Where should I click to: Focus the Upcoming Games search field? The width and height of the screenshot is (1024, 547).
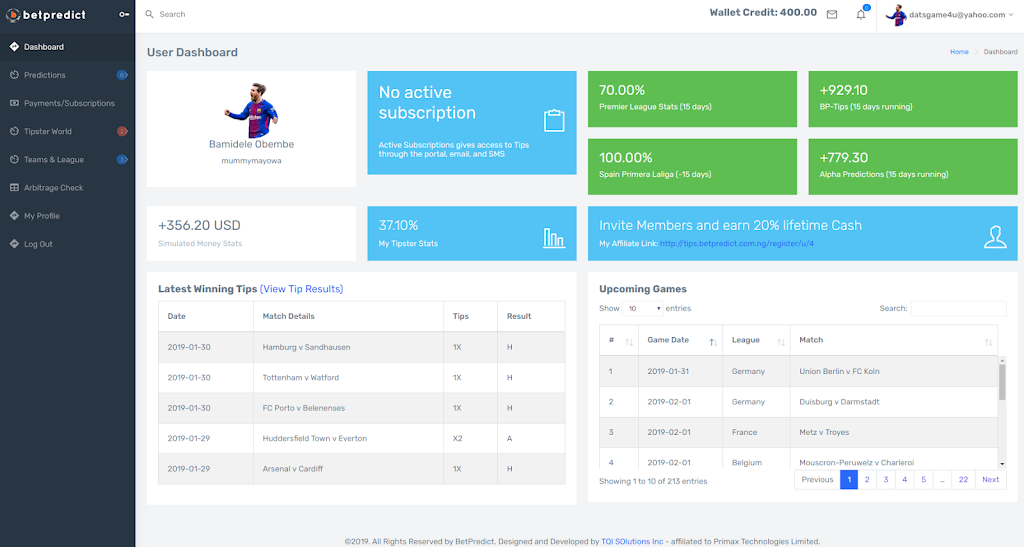(958, 308)
